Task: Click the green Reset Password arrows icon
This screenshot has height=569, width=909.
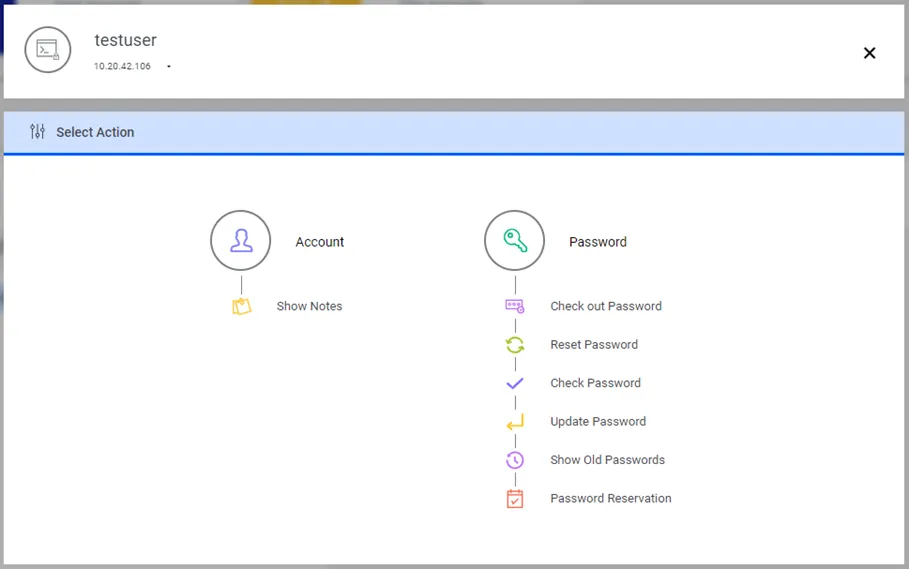Action: (515, 345)
